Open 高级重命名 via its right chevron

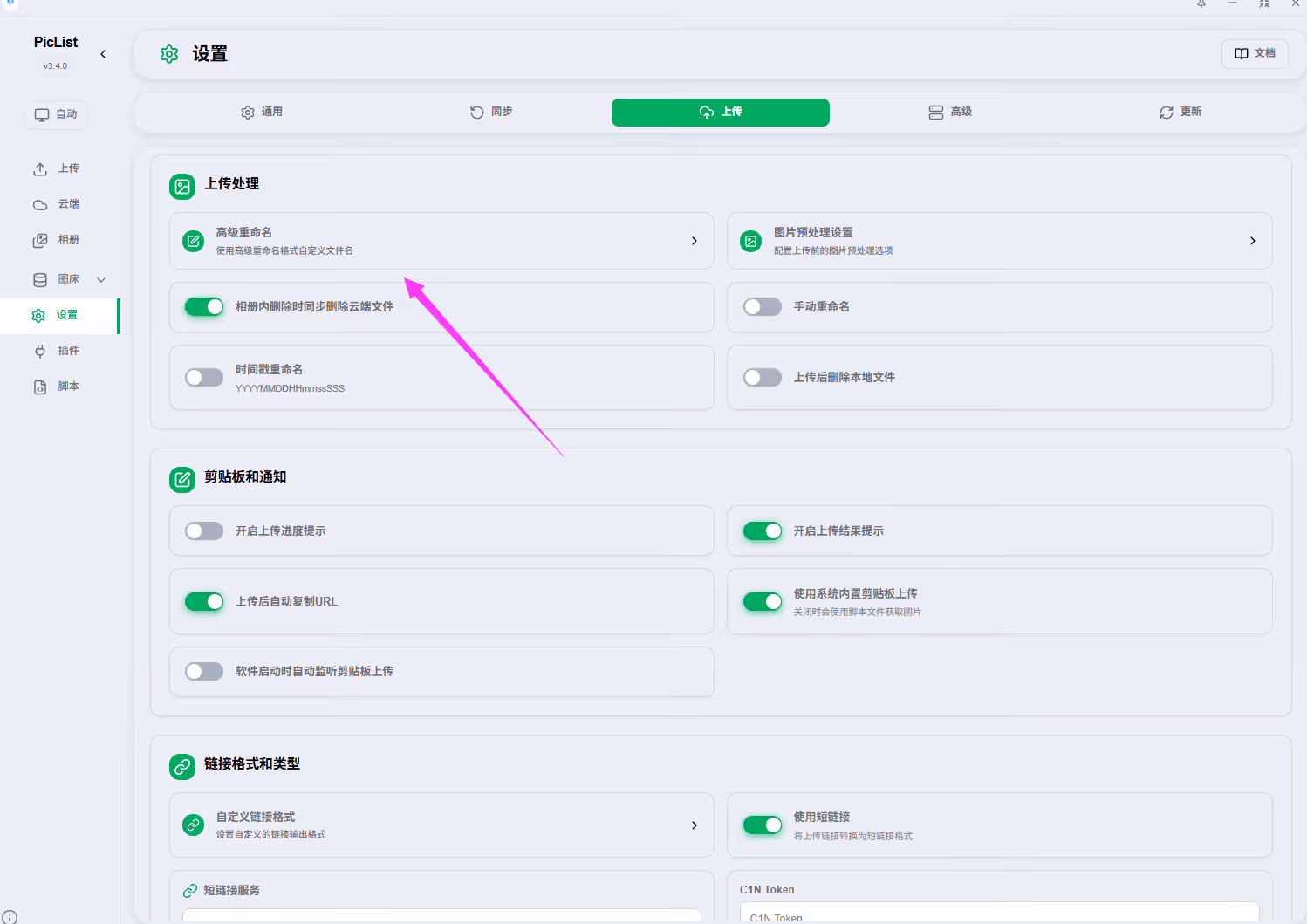point(695,241)
